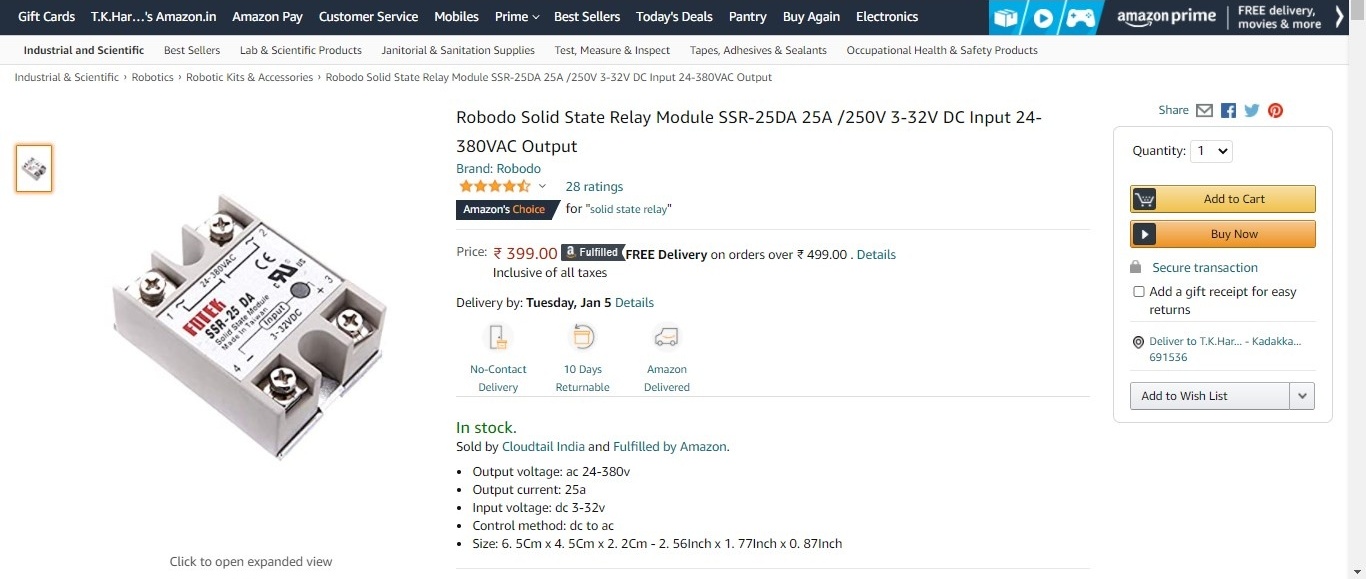Open the Prime menu in navigation
Screen dimensions: 1366x579
pos(517,17)
